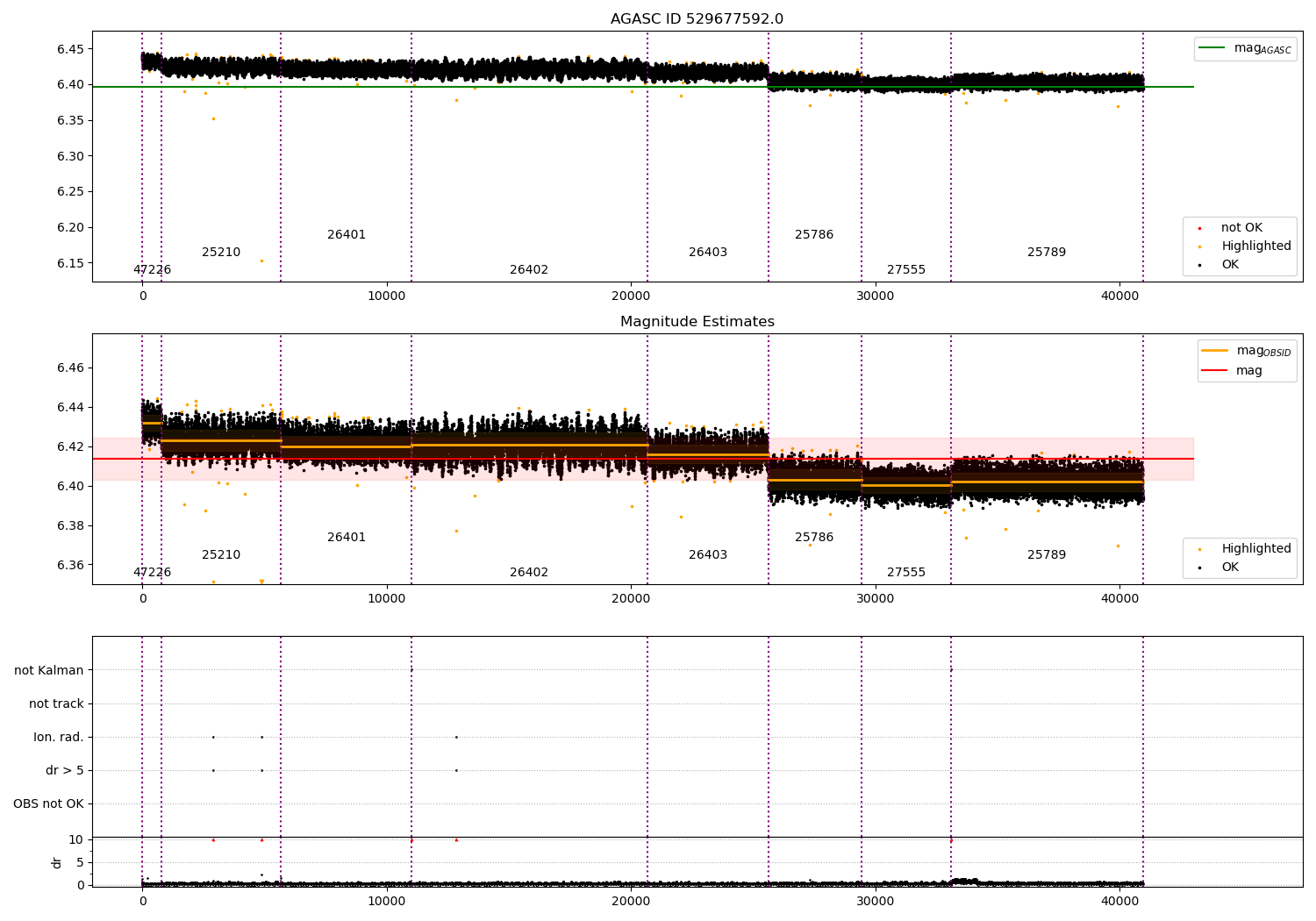Click x-axis tick 10000 under the top plot
This screenshot has width=1316, height=921.
(387, 296)
